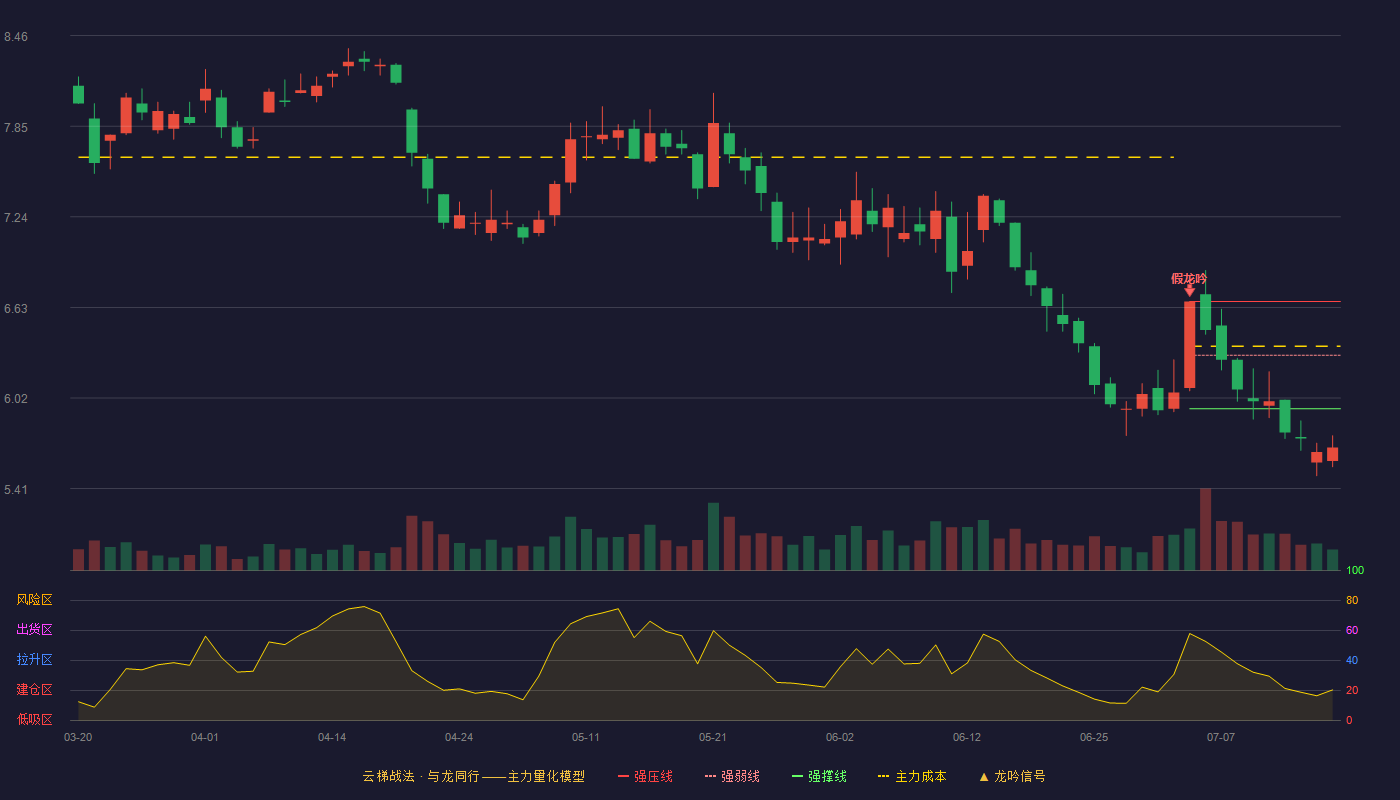Select the 风险区 zone label
The image size is (1400, 800).
34,600
